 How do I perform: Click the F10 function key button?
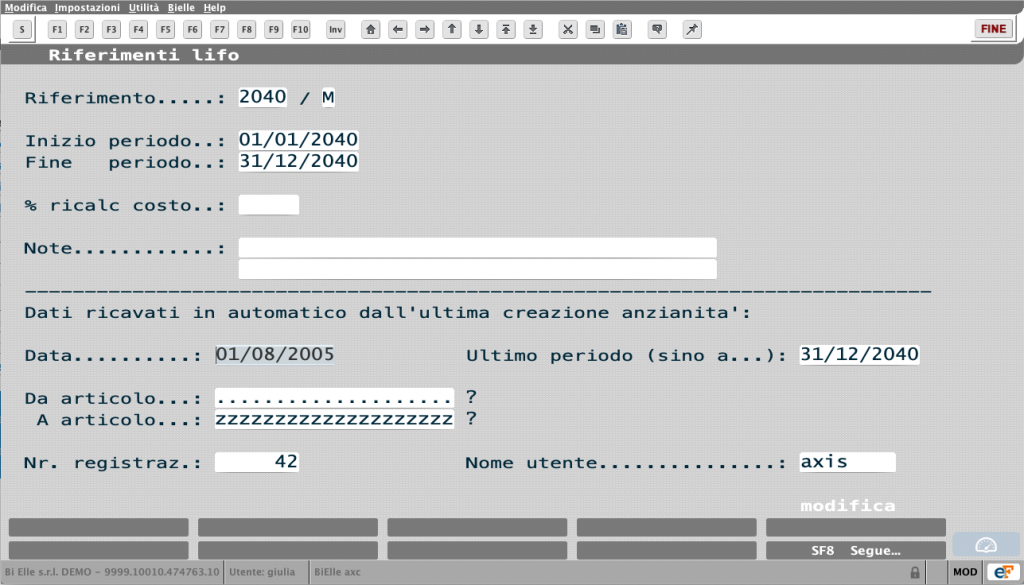pyautogui.click(x=300, y=29)
